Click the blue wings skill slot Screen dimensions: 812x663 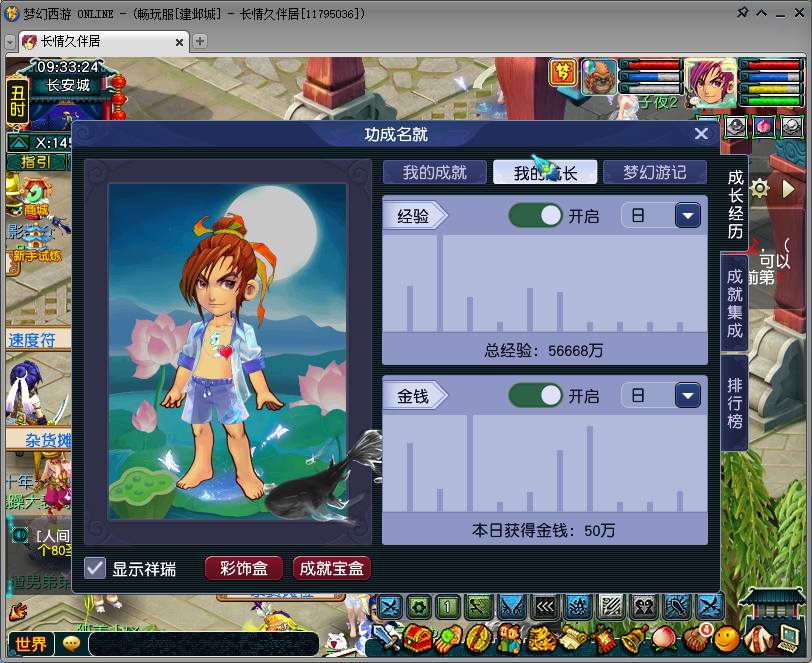512,606
